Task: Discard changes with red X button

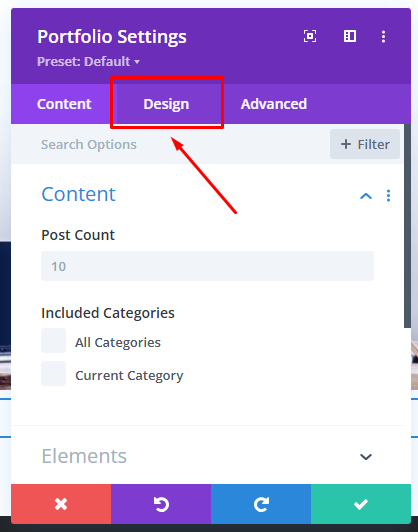Action: coord(61,504)
